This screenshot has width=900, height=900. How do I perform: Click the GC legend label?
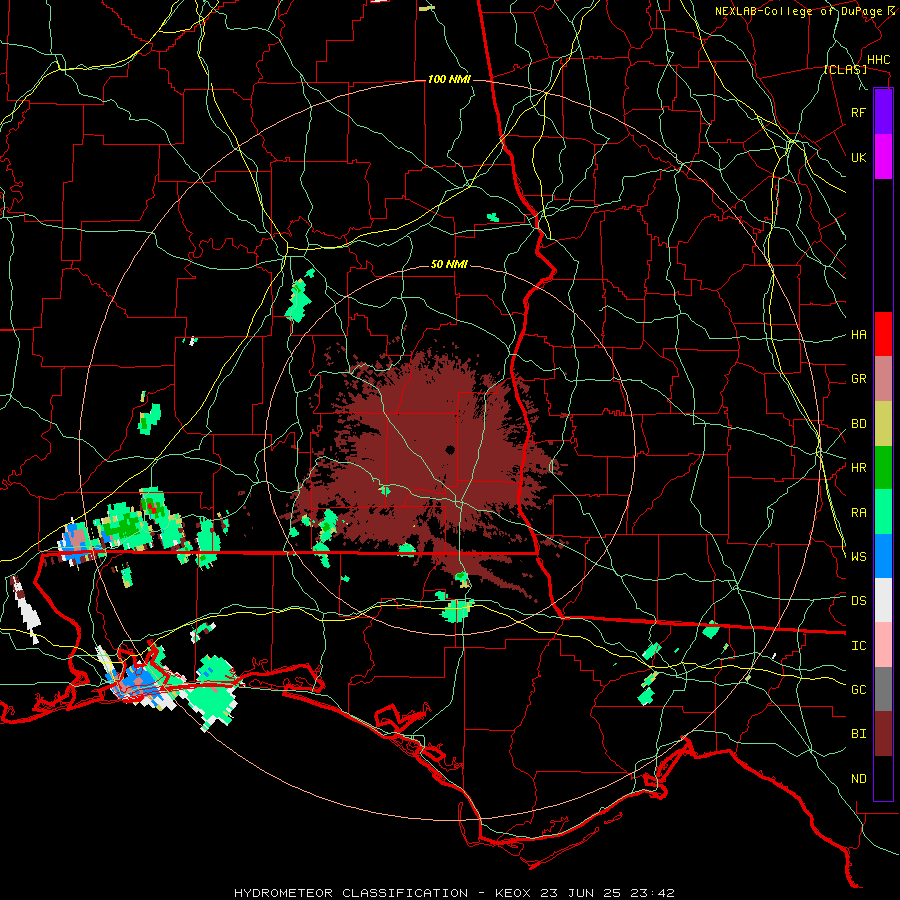point(858,690)
